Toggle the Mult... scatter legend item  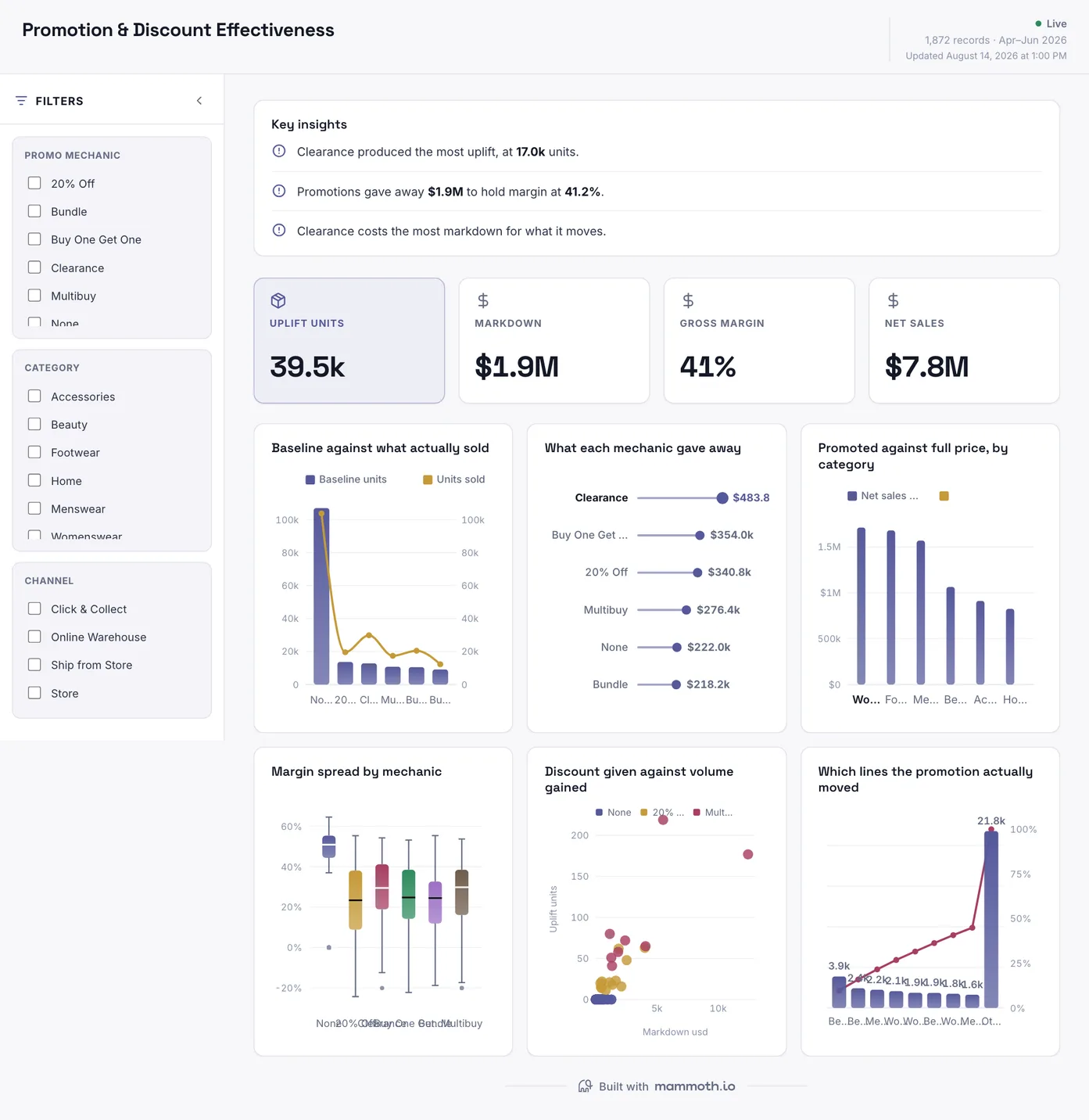tap(712, 813)
